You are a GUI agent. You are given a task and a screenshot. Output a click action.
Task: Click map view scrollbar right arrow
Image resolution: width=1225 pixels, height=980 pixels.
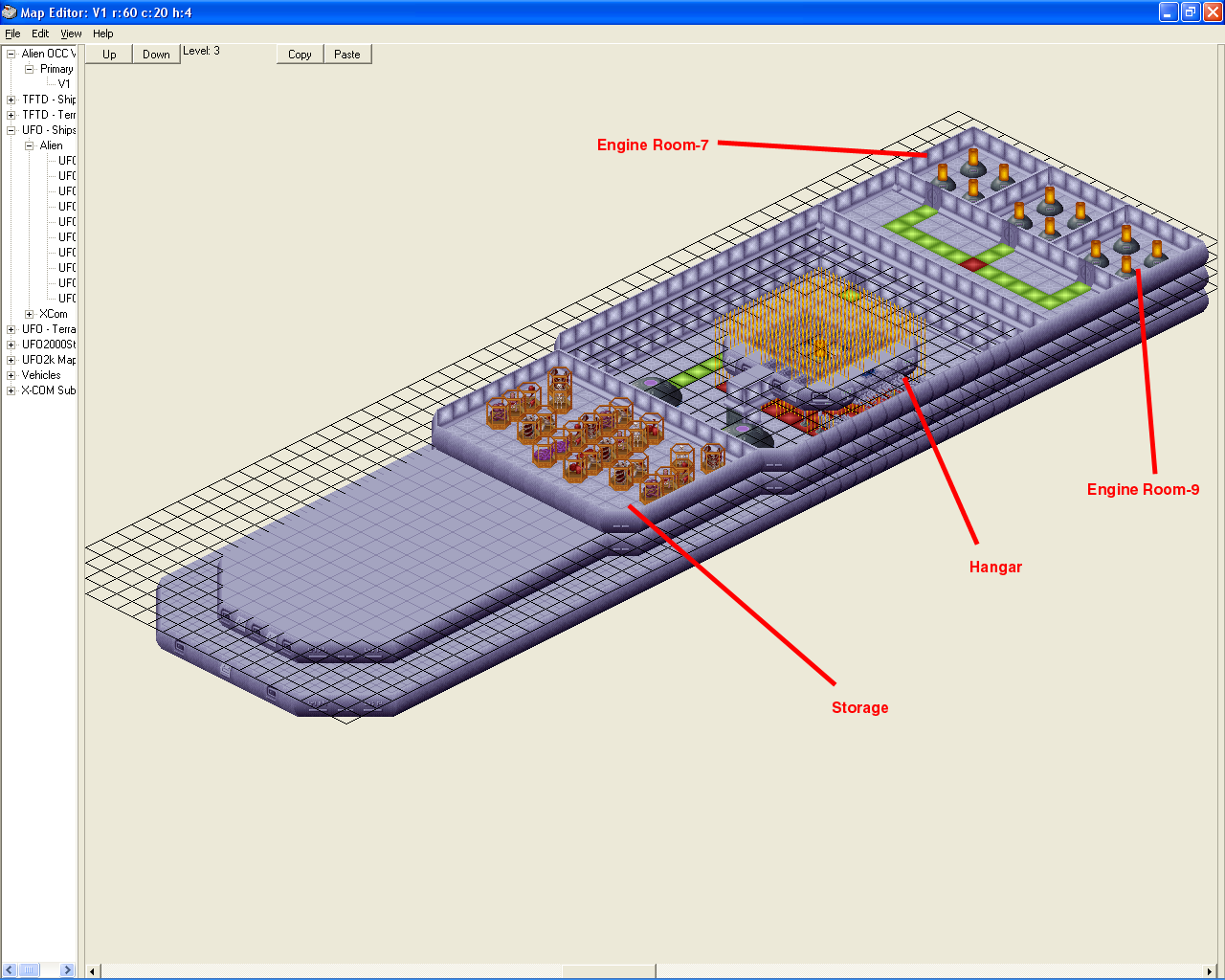pyautogui.click(x=1209, y=971)
